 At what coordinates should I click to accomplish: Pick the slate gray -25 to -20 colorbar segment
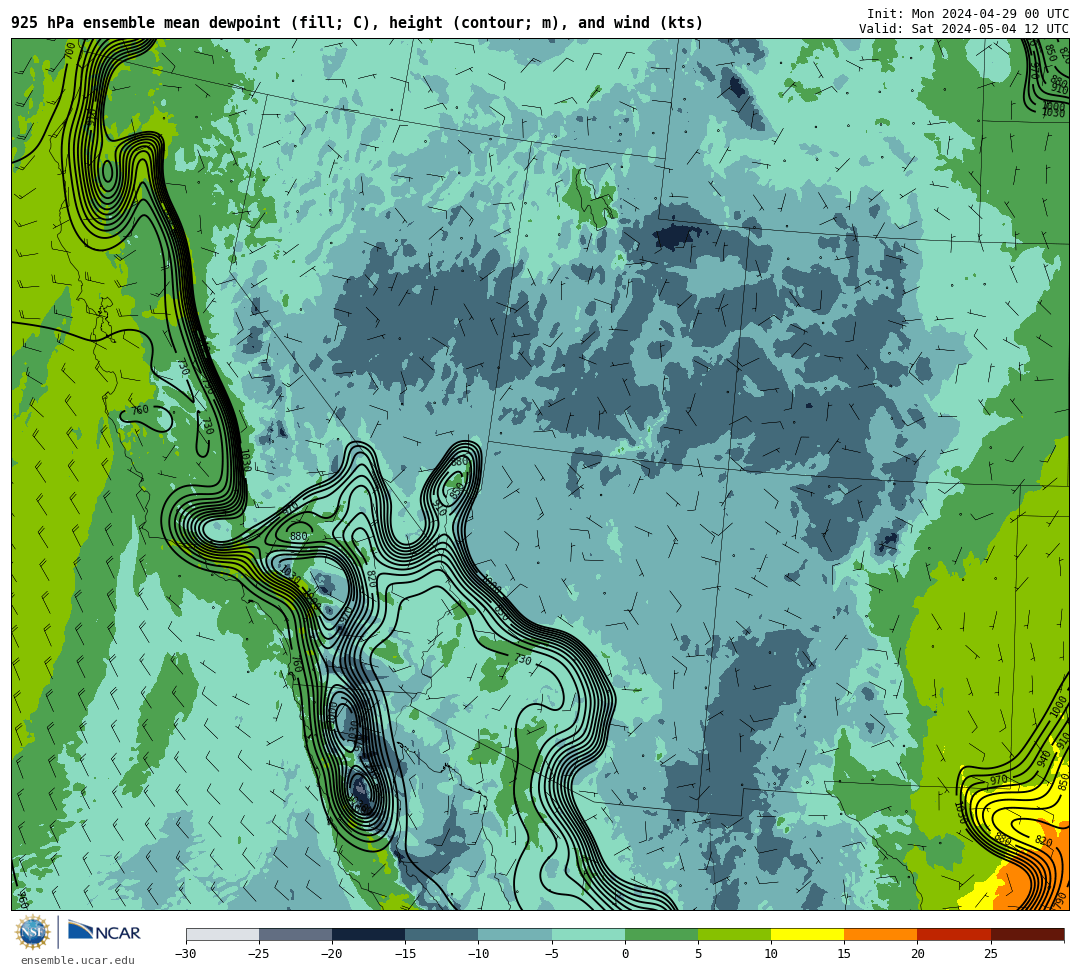[x=295, y=934]
